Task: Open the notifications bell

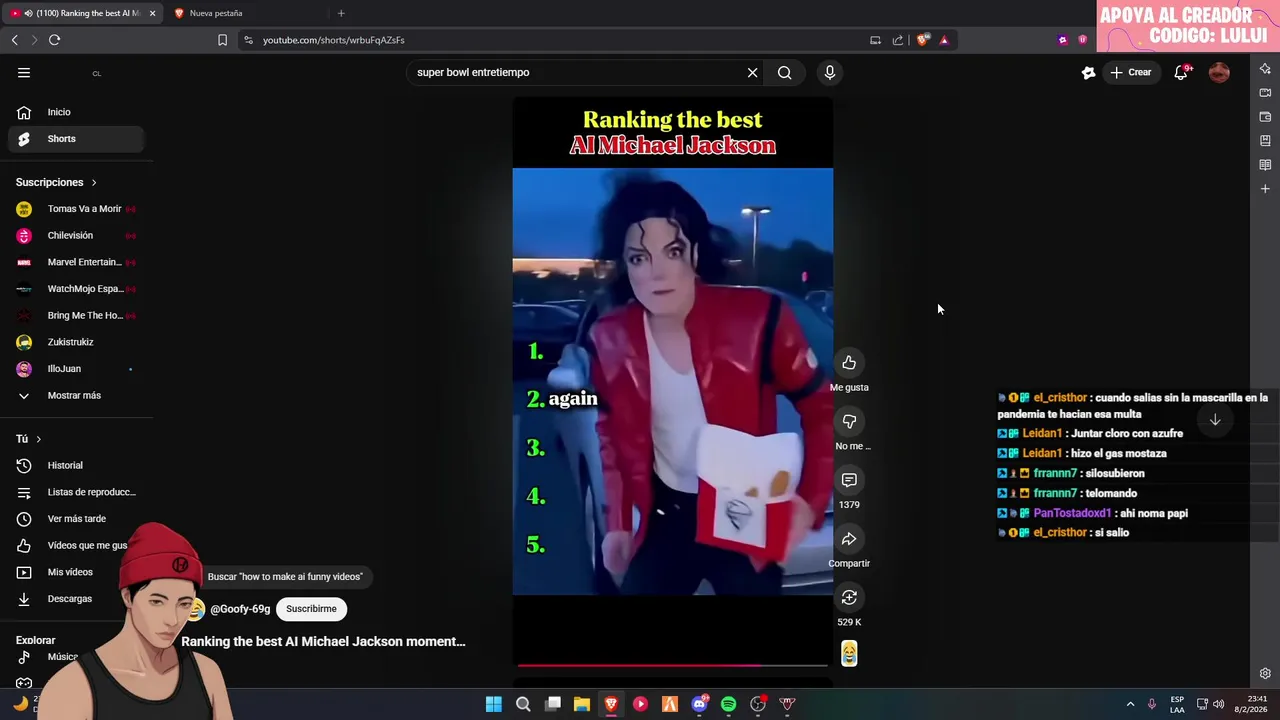Action: 1181,72
